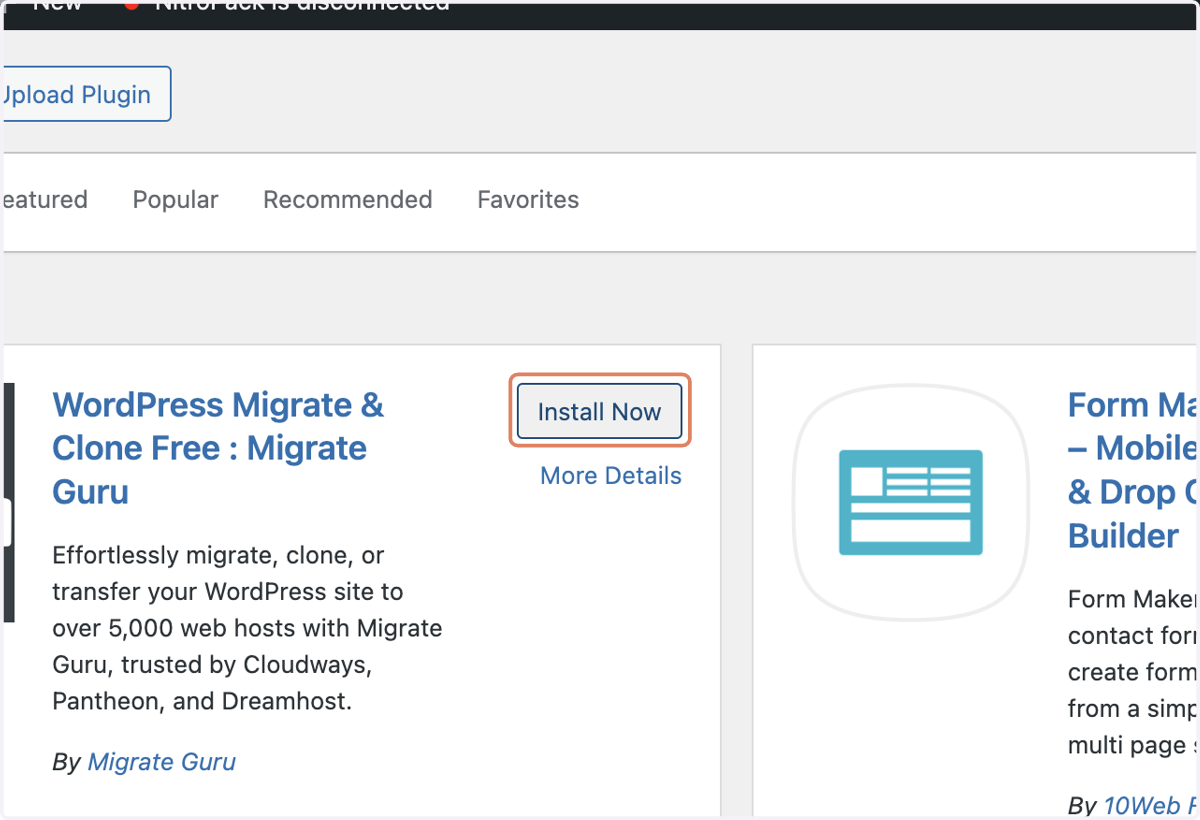Click the 'By' label before Migrate Guru

[66, 762]
